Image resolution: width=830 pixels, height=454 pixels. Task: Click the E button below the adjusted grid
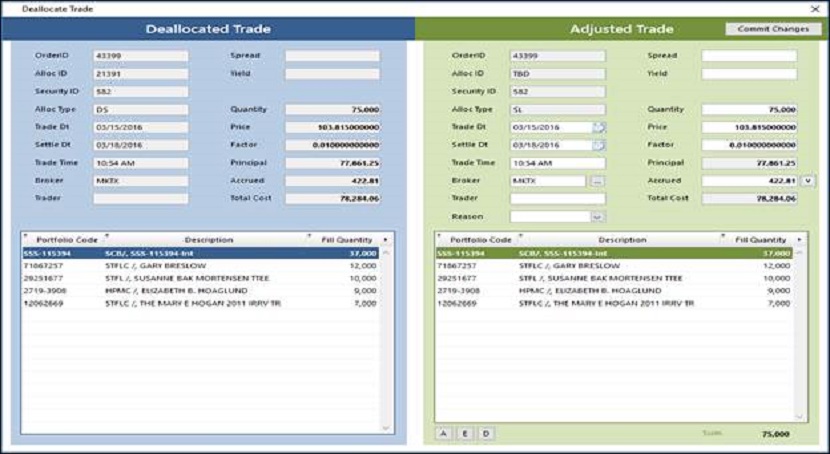point(465,433)
